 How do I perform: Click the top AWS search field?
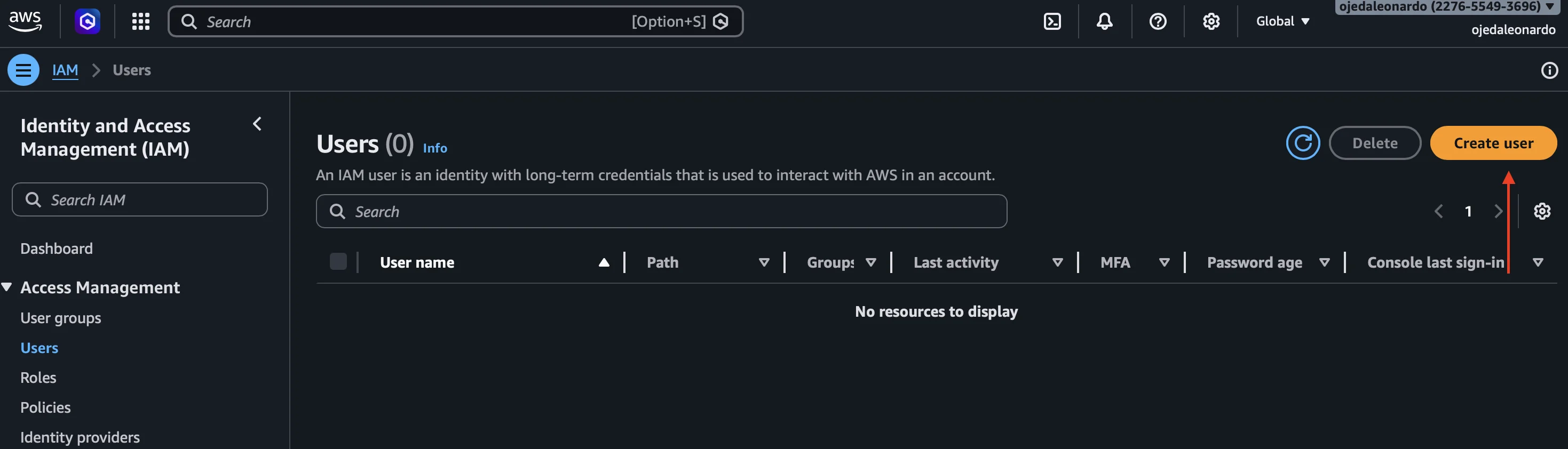[x=455, y=22]
